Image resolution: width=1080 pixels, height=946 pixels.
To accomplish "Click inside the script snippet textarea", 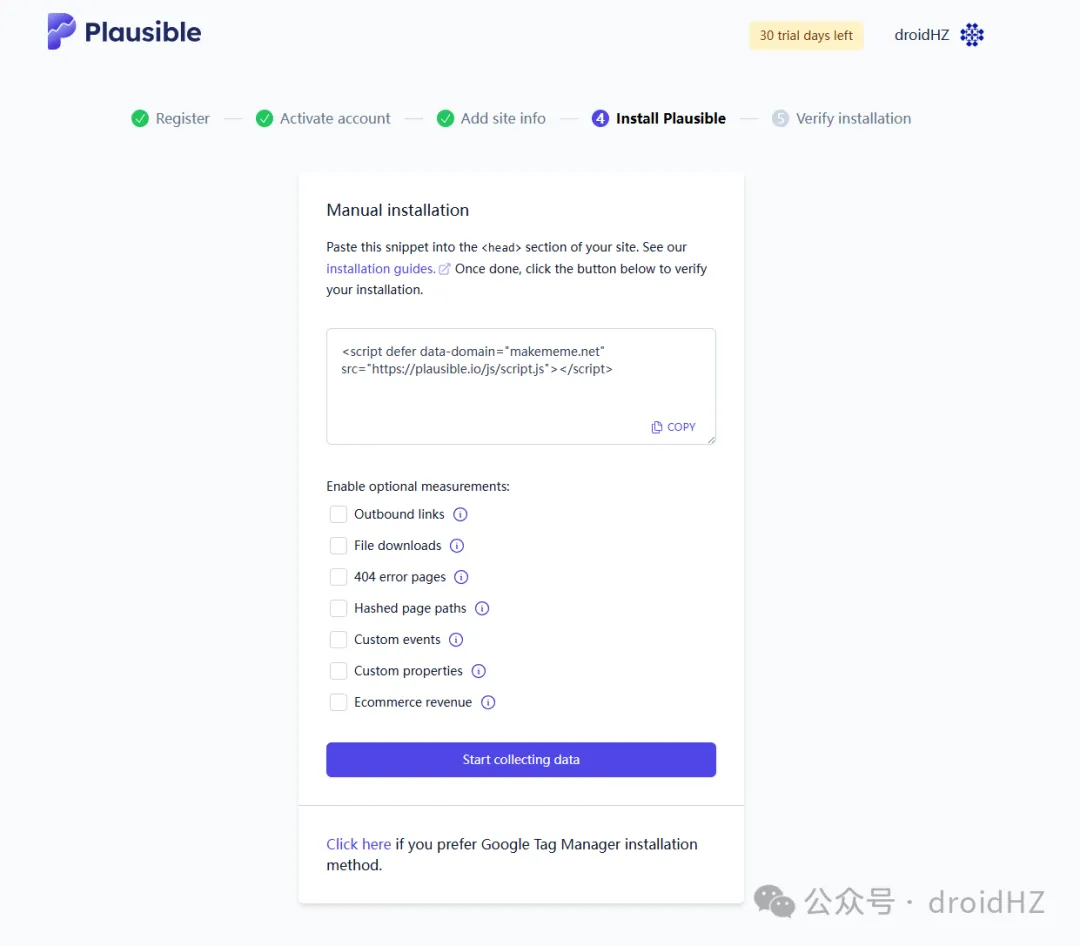I will tap(520, 395).
